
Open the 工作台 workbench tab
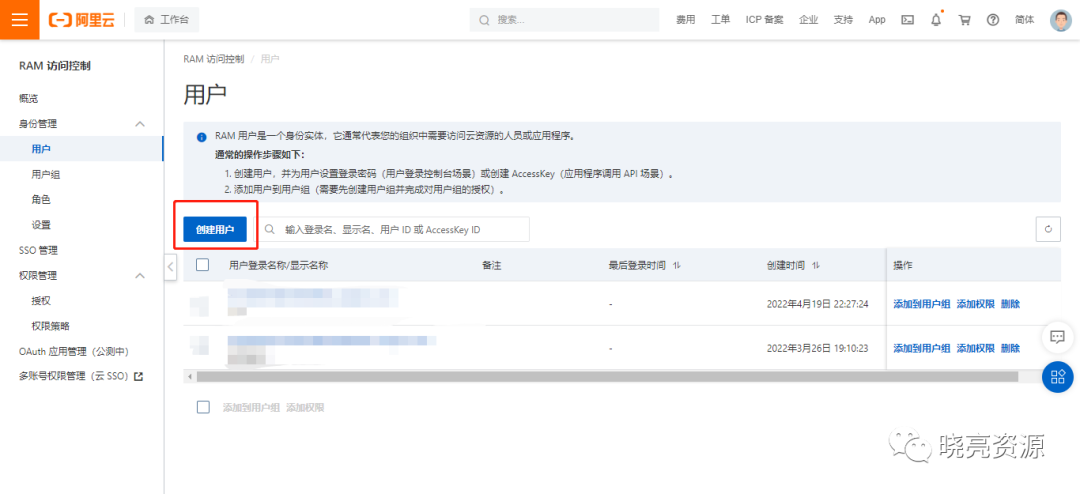click(167, 20)
